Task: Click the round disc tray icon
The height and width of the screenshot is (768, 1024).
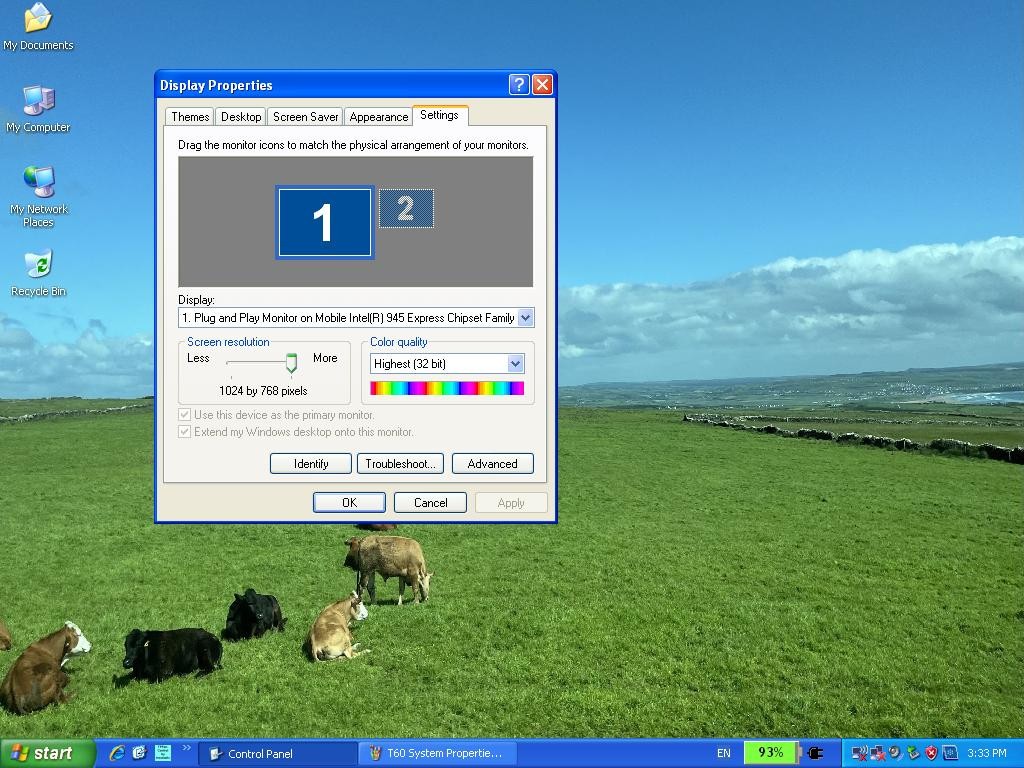Action: pyautogui.click(x=895, y=753)
